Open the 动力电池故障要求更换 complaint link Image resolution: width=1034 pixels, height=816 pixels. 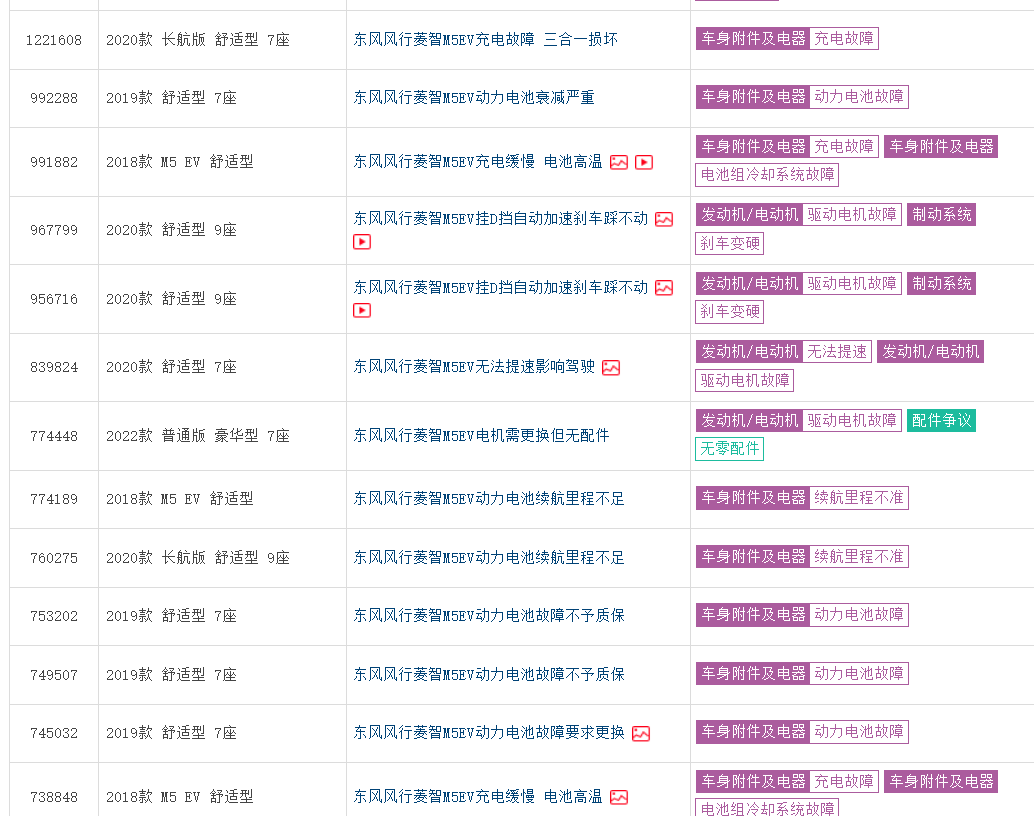pos(489,732)
